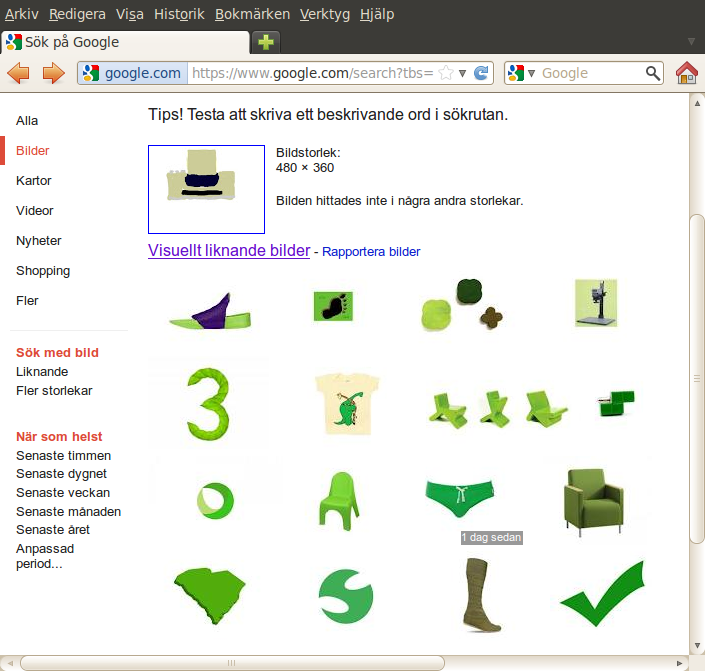Choose Anpassad period option
The image size is (705, 671).
point(45,556)
